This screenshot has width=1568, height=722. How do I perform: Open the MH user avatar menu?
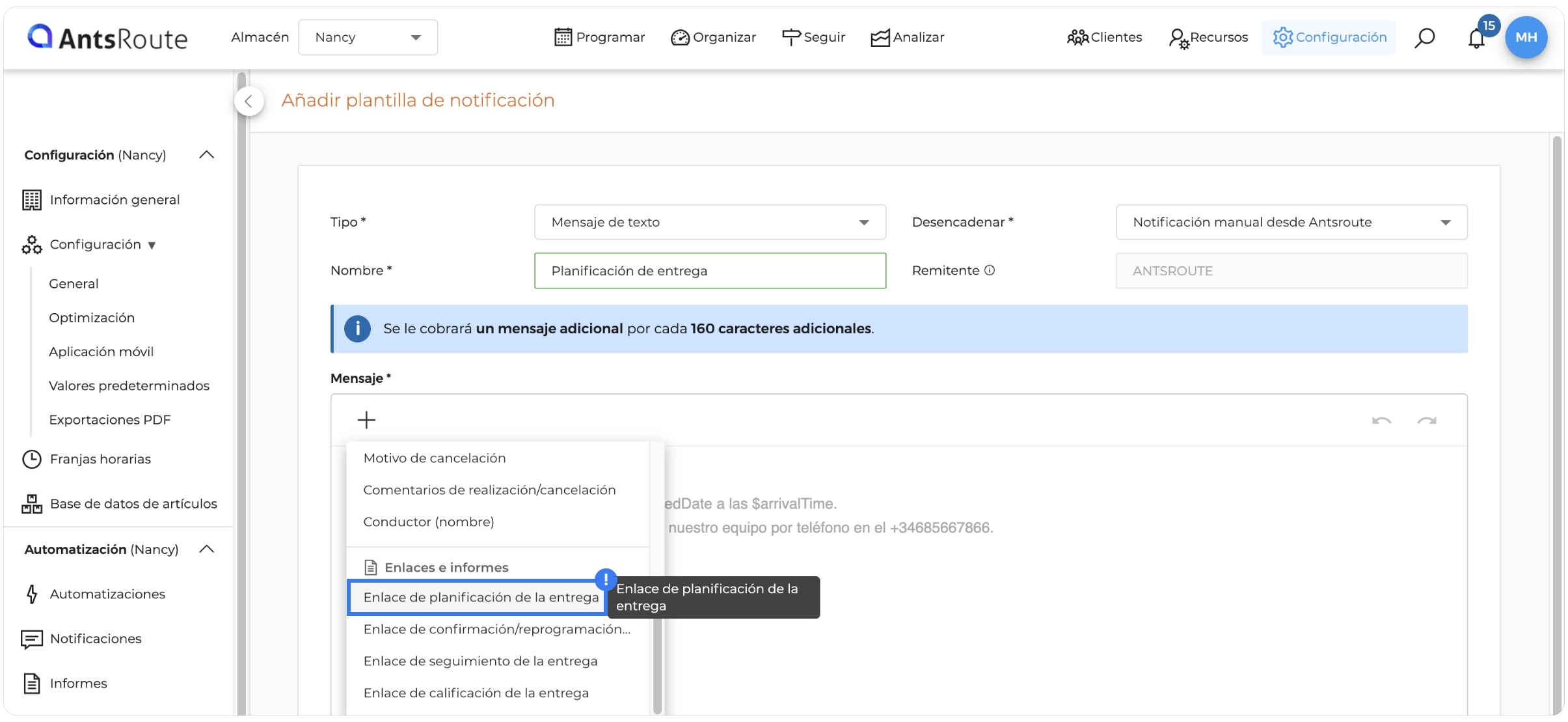[1526, 37]
